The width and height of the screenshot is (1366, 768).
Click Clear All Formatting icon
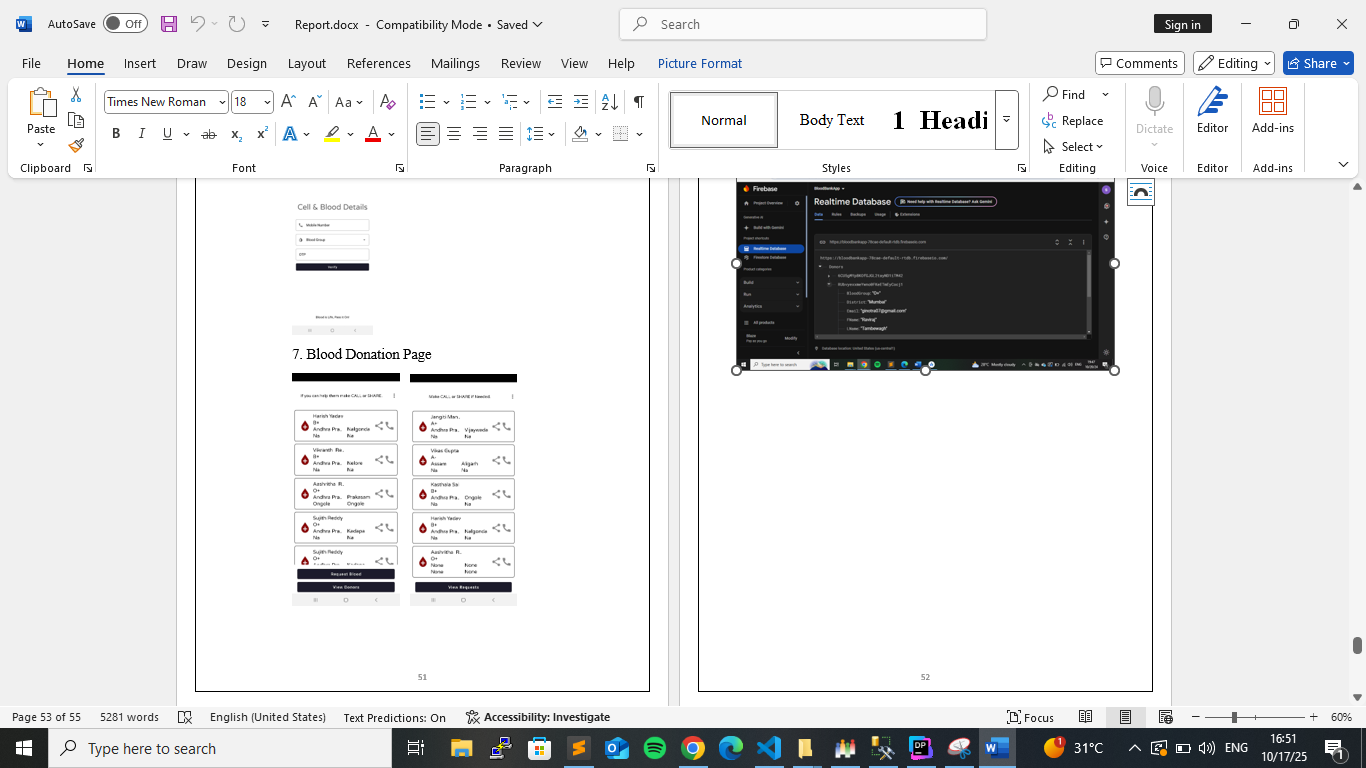click(388, 102)
